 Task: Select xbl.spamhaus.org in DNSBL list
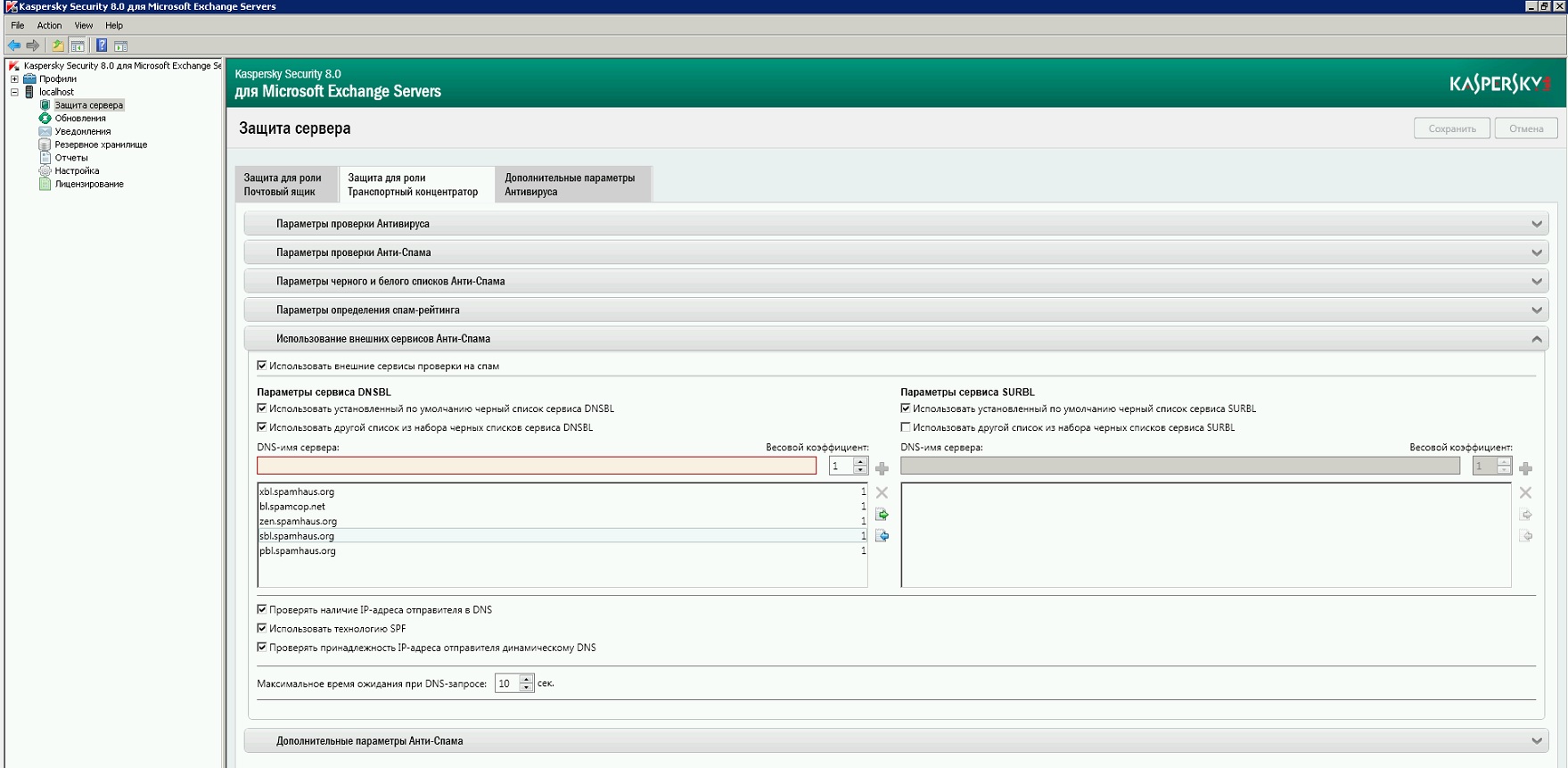click(x=562, y=491)
